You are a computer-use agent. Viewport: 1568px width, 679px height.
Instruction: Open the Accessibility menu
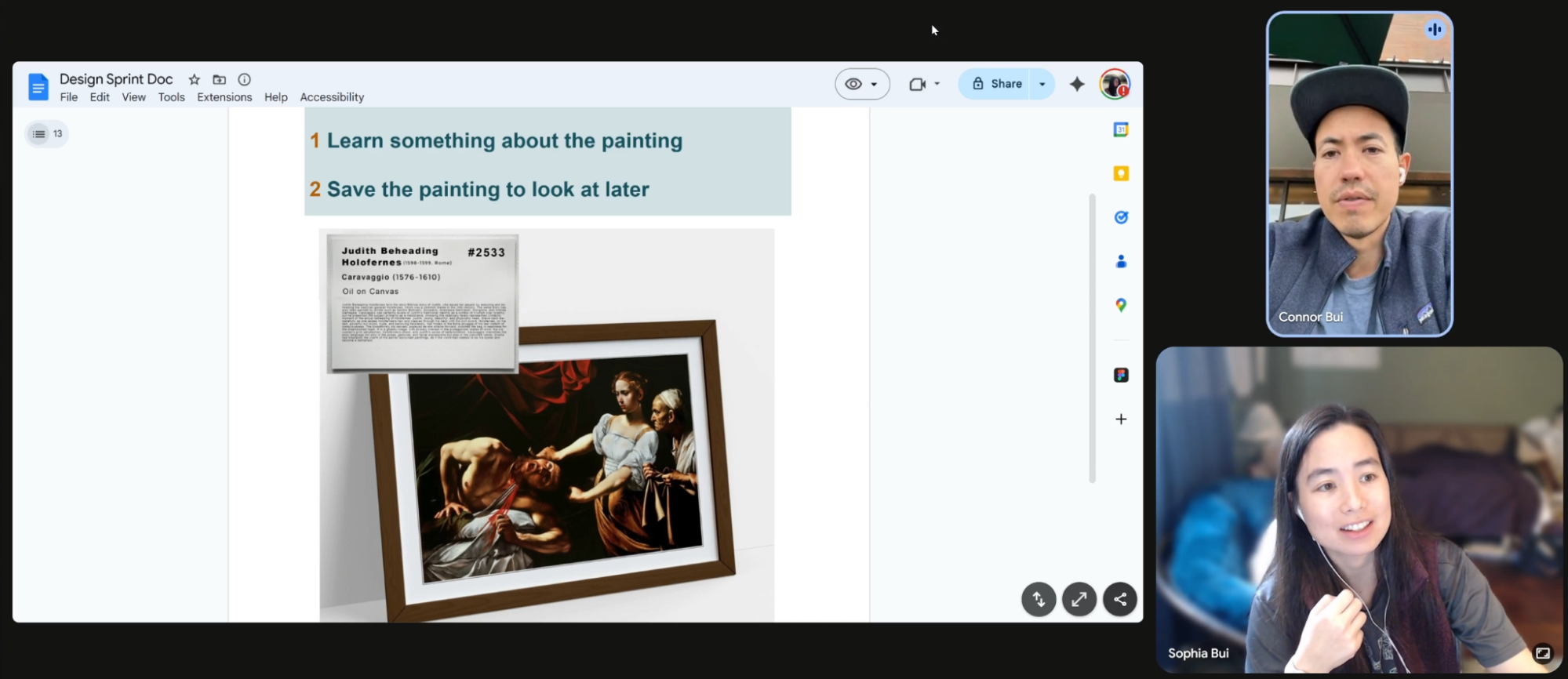click(x=332, y=97)
